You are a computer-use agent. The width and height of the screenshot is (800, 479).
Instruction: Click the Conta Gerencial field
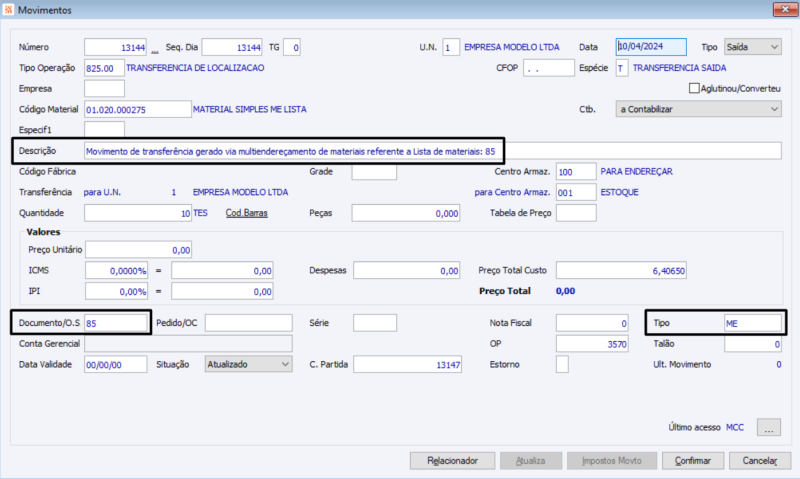pyautogui.click(x=188, y=344)
